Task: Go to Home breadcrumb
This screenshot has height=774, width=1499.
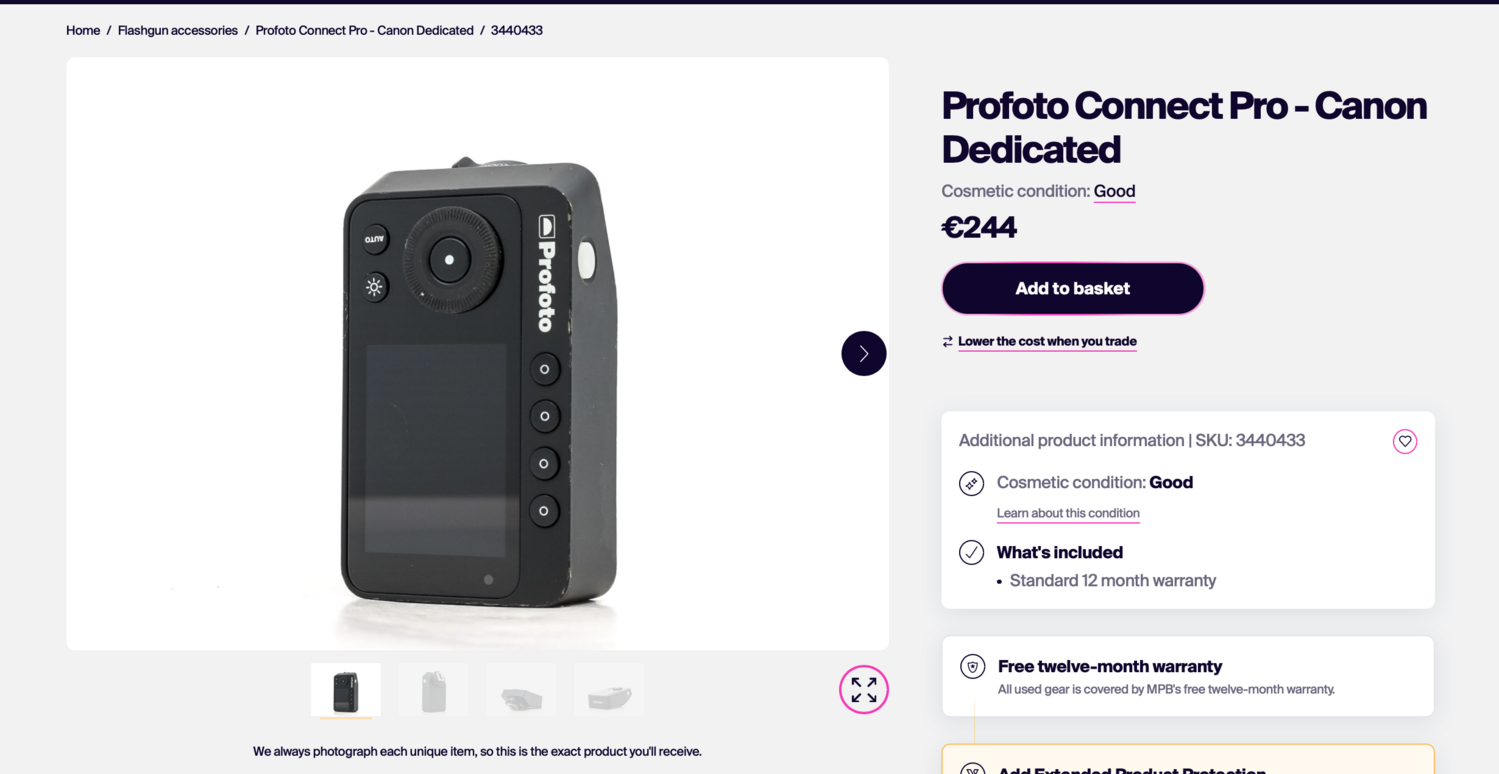Action: 83,30
